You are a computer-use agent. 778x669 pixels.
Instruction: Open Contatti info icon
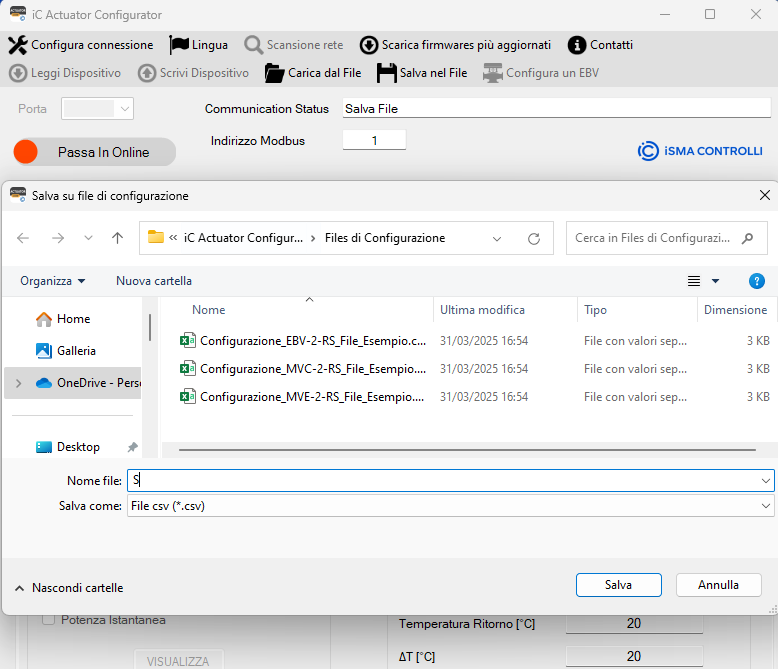click(x=576, y=45)
